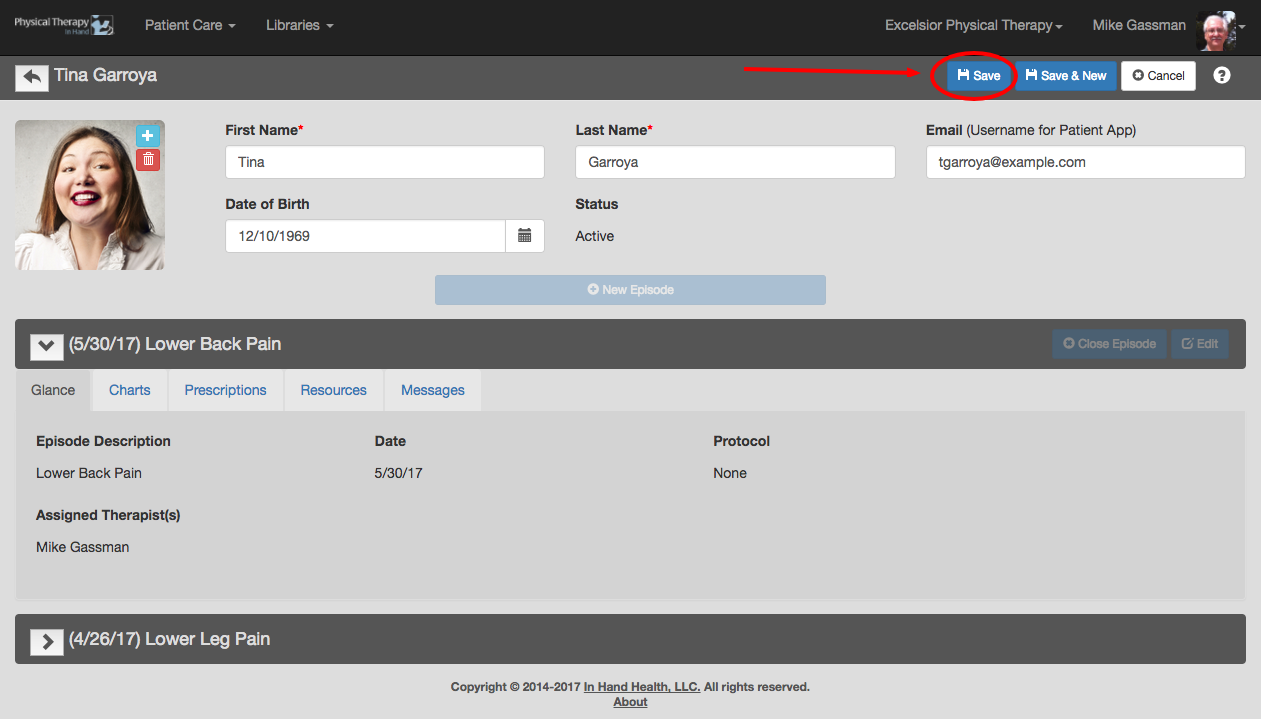Click the back arrow next to Tina Garroya
The image size is (1261, 719).
(x=31, y=75)
